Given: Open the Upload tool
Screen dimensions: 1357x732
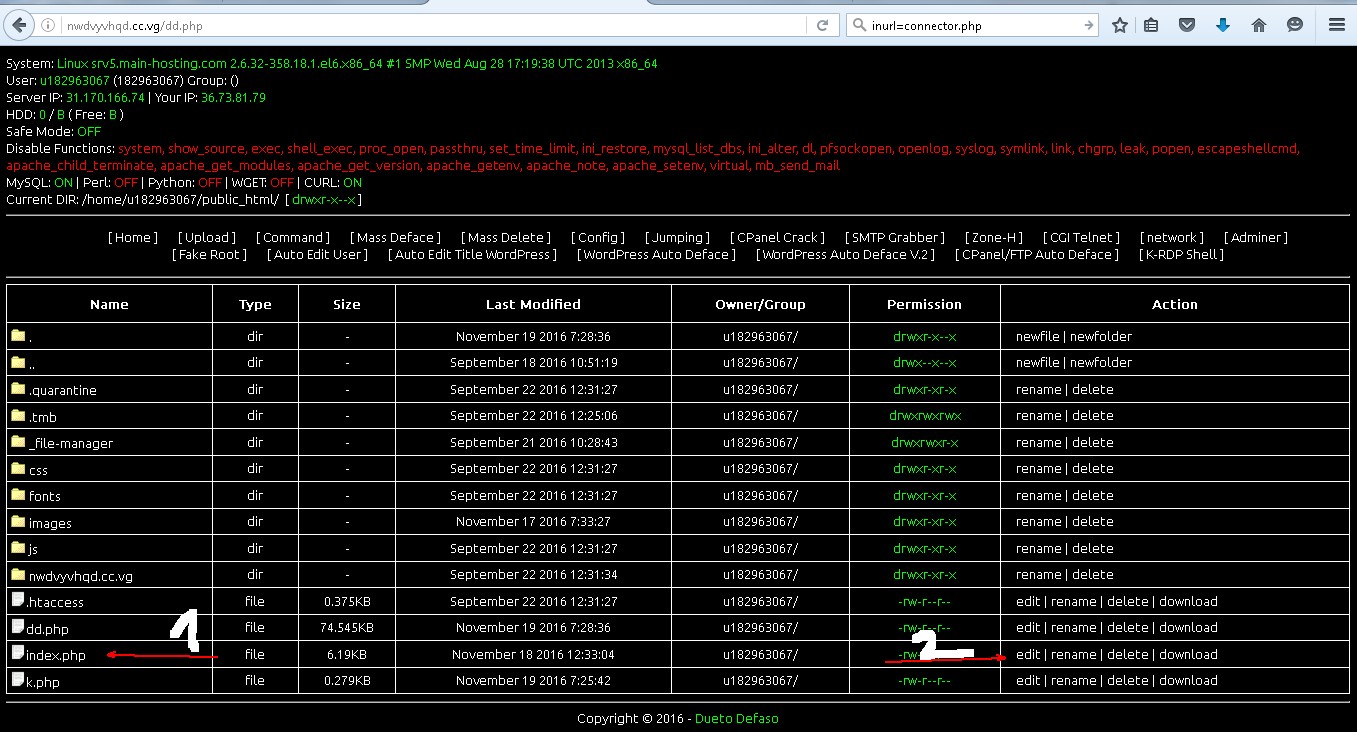Looking at the screenshot, I should [x=206, y=237].
